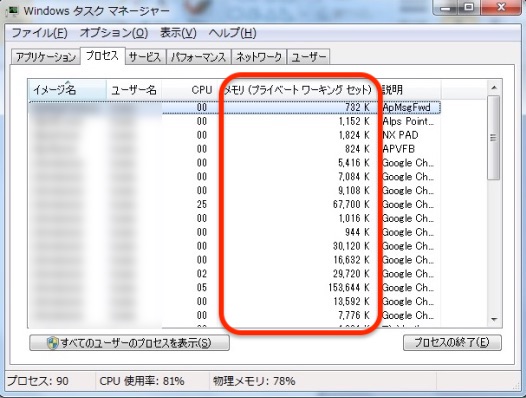Screen dimensions: 526x398
Task: Select the プロセス tab
Action: (x=103, y=55)
